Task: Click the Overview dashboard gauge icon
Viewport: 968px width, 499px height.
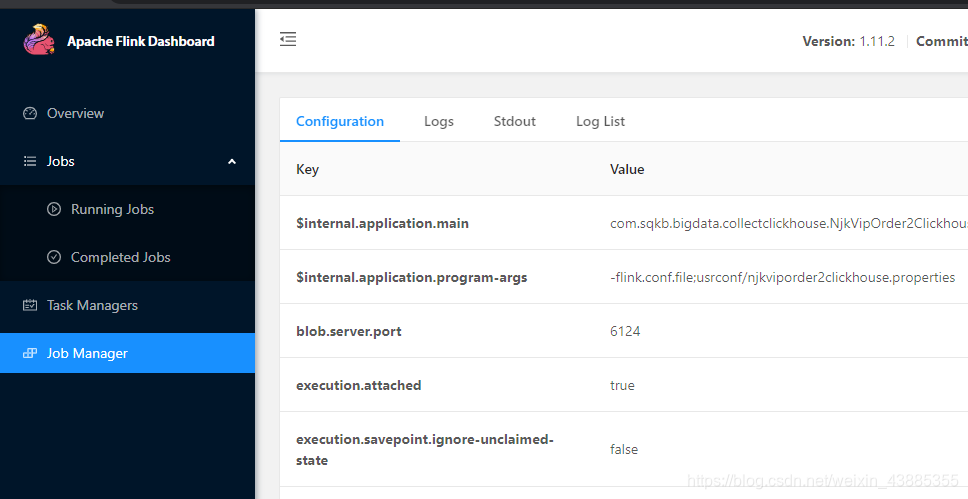Action: tap(30, 113)
